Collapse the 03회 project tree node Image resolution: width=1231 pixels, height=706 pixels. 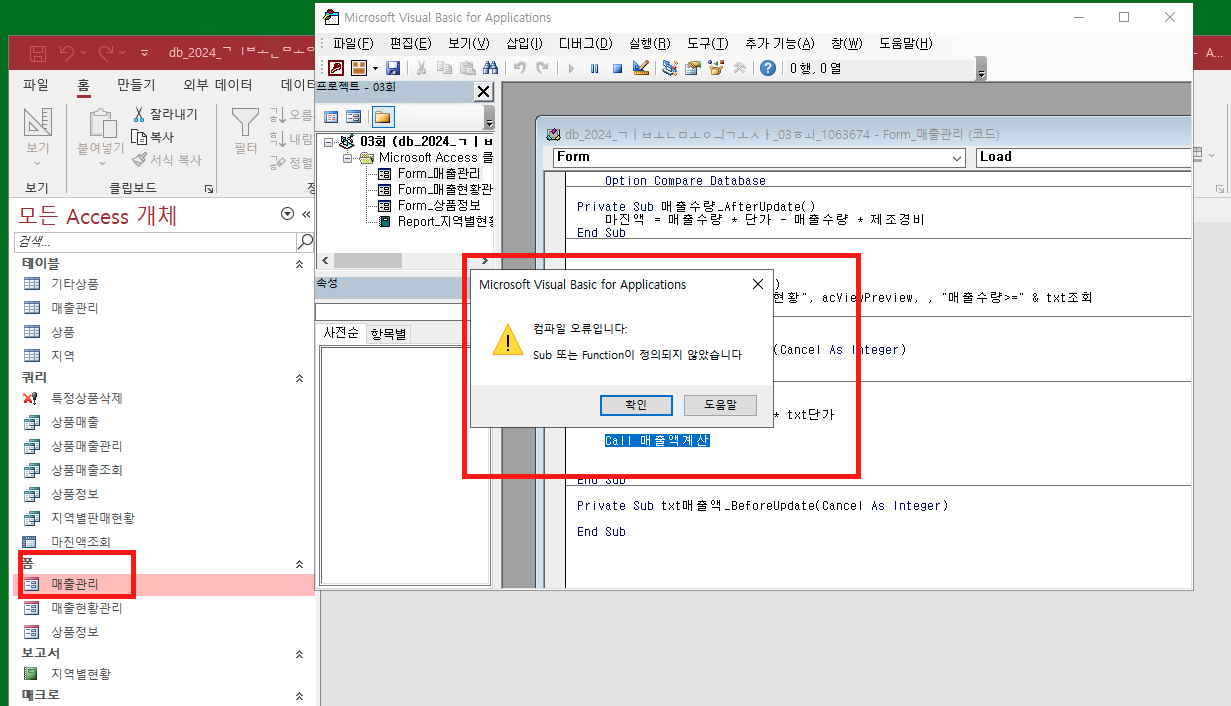[329, 142]
